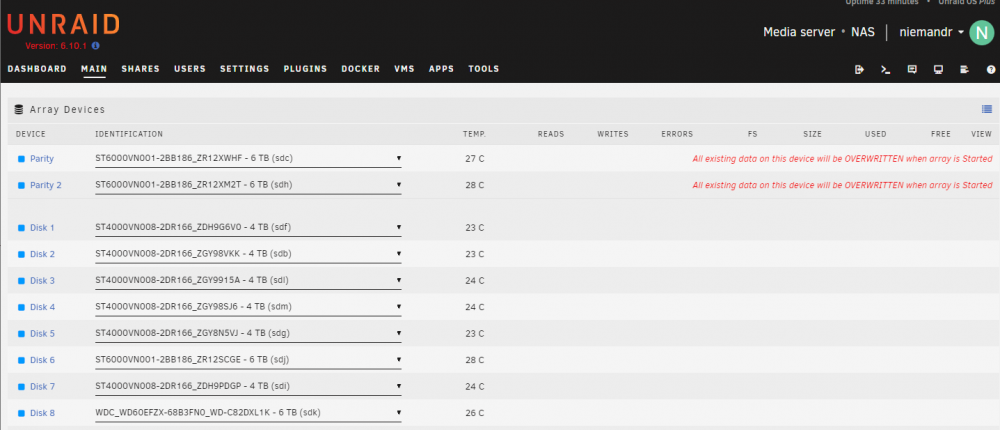This screenshot has width=1000, height=430.
Task: Open the Disk 5 link
Action: (42, 334)
